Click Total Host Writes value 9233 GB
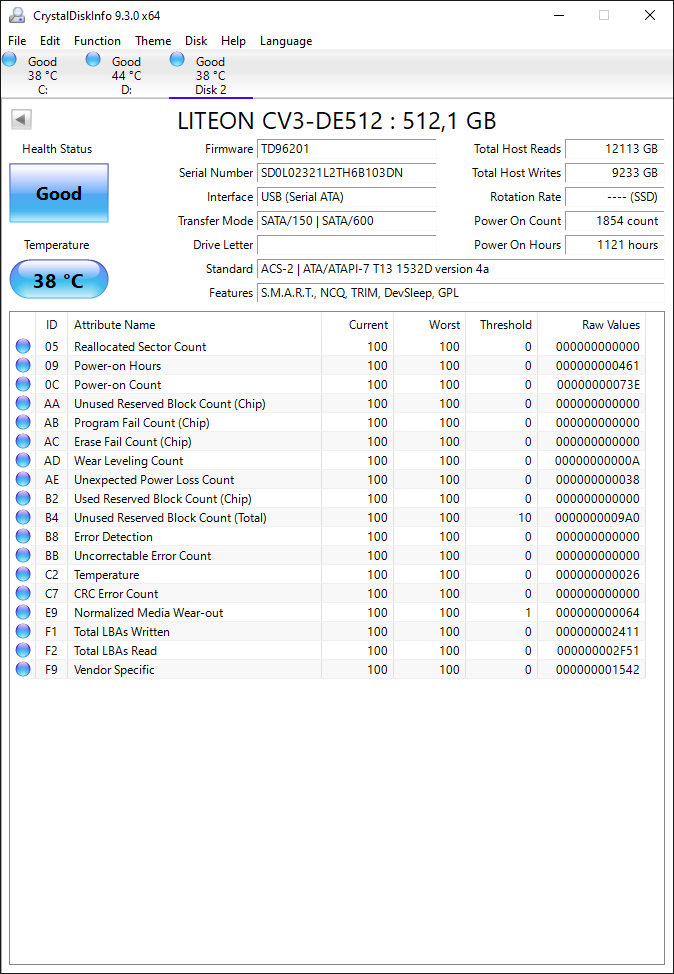 (615, 173)
